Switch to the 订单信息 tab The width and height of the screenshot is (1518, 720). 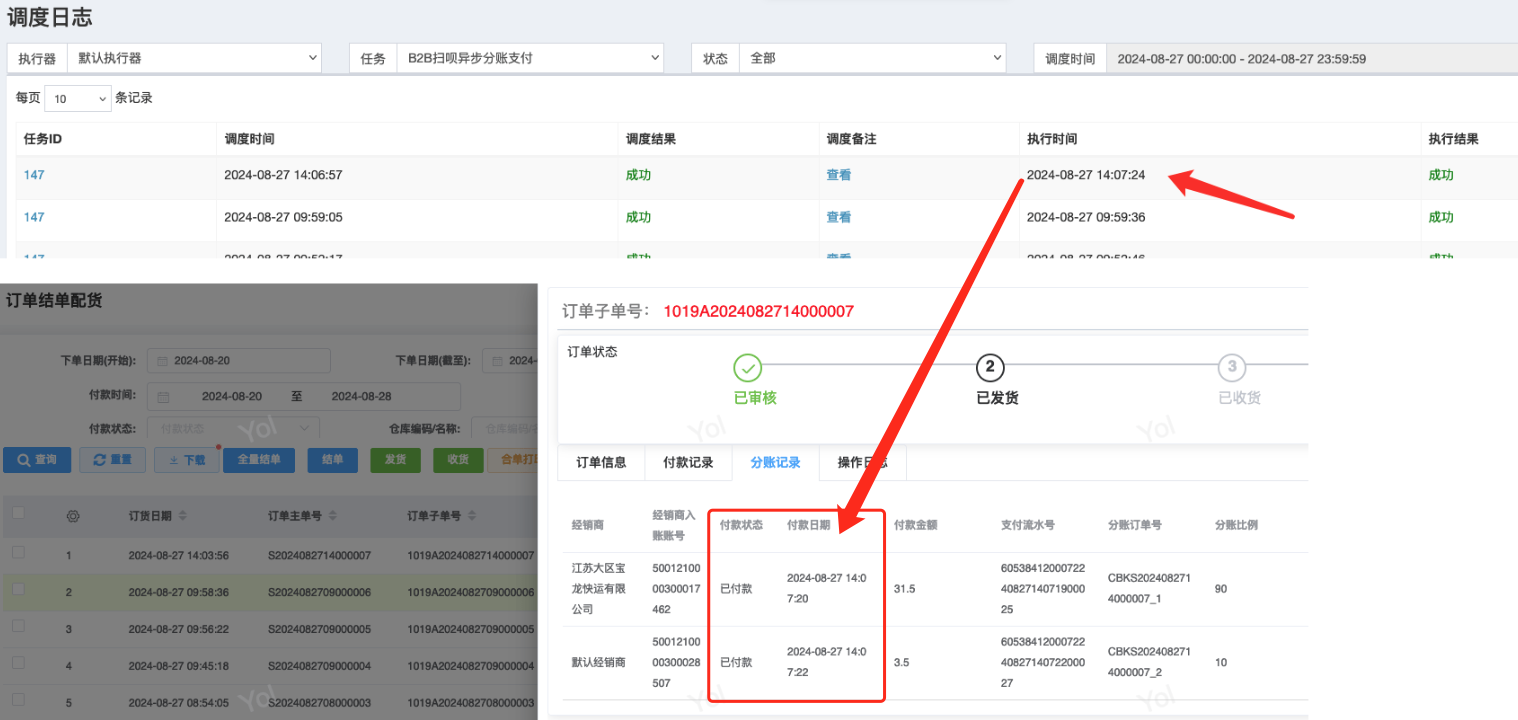point(601,463)
